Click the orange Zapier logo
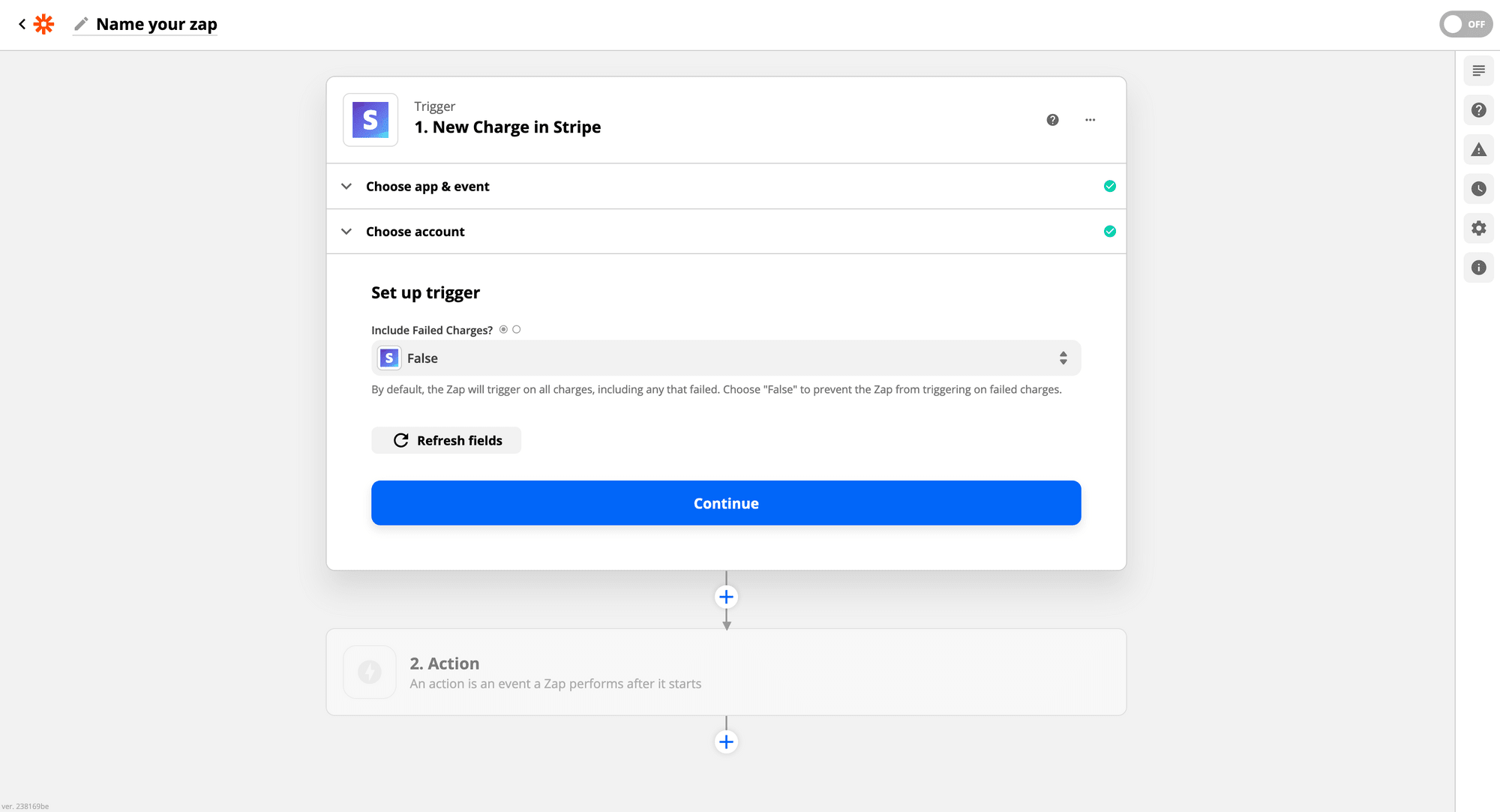The width and height of the screenshot is (1500, 812). pyautogui.click(x=44, y=24)
